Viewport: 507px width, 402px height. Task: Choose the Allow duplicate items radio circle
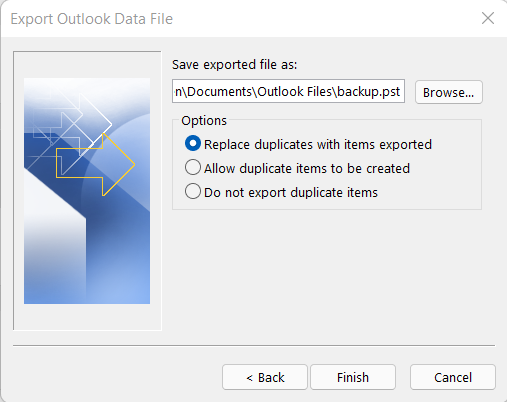(x=193, y=168)
